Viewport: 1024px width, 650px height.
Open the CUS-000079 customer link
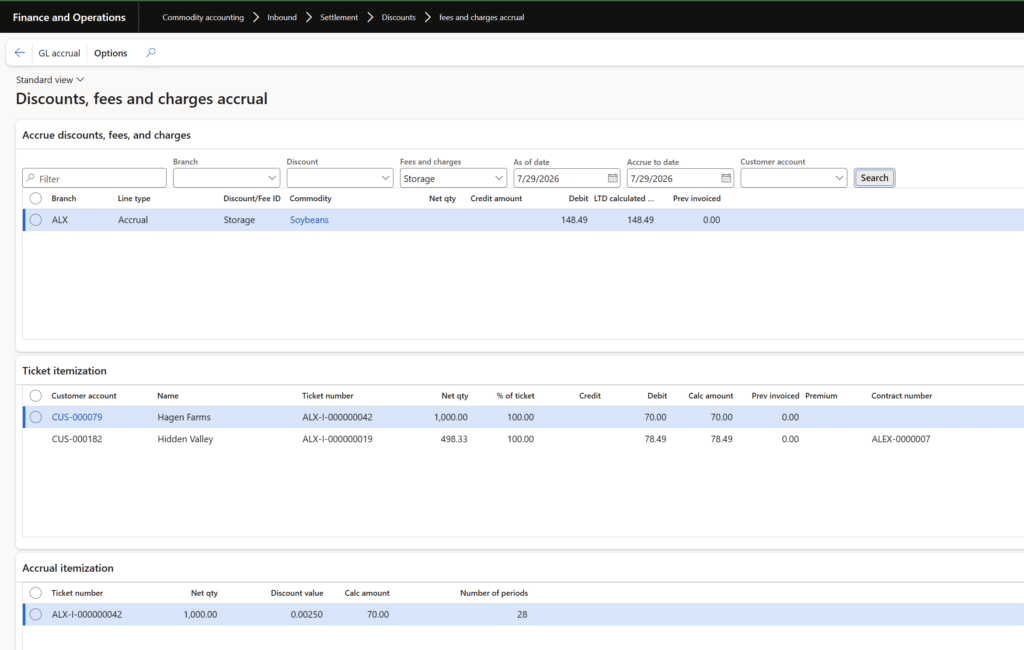click(x=77, y=417)
